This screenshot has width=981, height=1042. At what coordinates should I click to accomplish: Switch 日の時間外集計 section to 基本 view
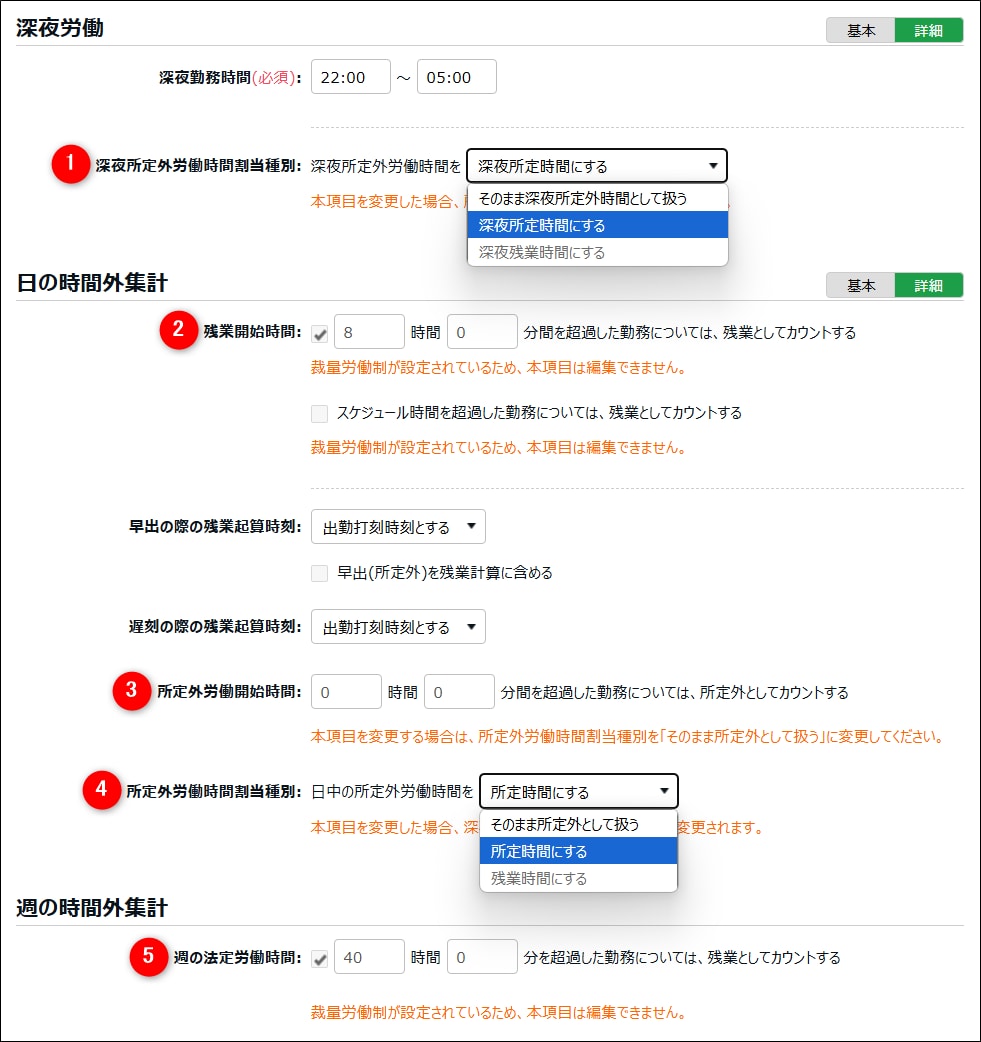pyautogui.click(x=860, y=286)
